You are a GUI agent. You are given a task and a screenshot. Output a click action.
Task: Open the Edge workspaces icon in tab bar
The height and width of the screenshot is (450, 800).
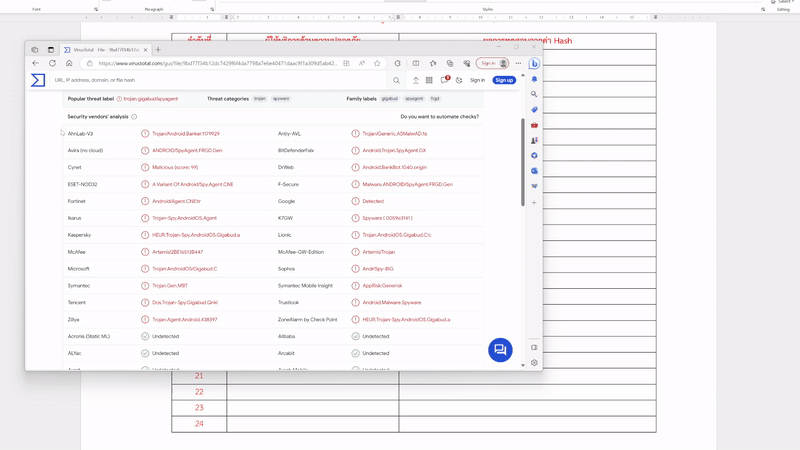pyautogui.click(x=34, y=50)
